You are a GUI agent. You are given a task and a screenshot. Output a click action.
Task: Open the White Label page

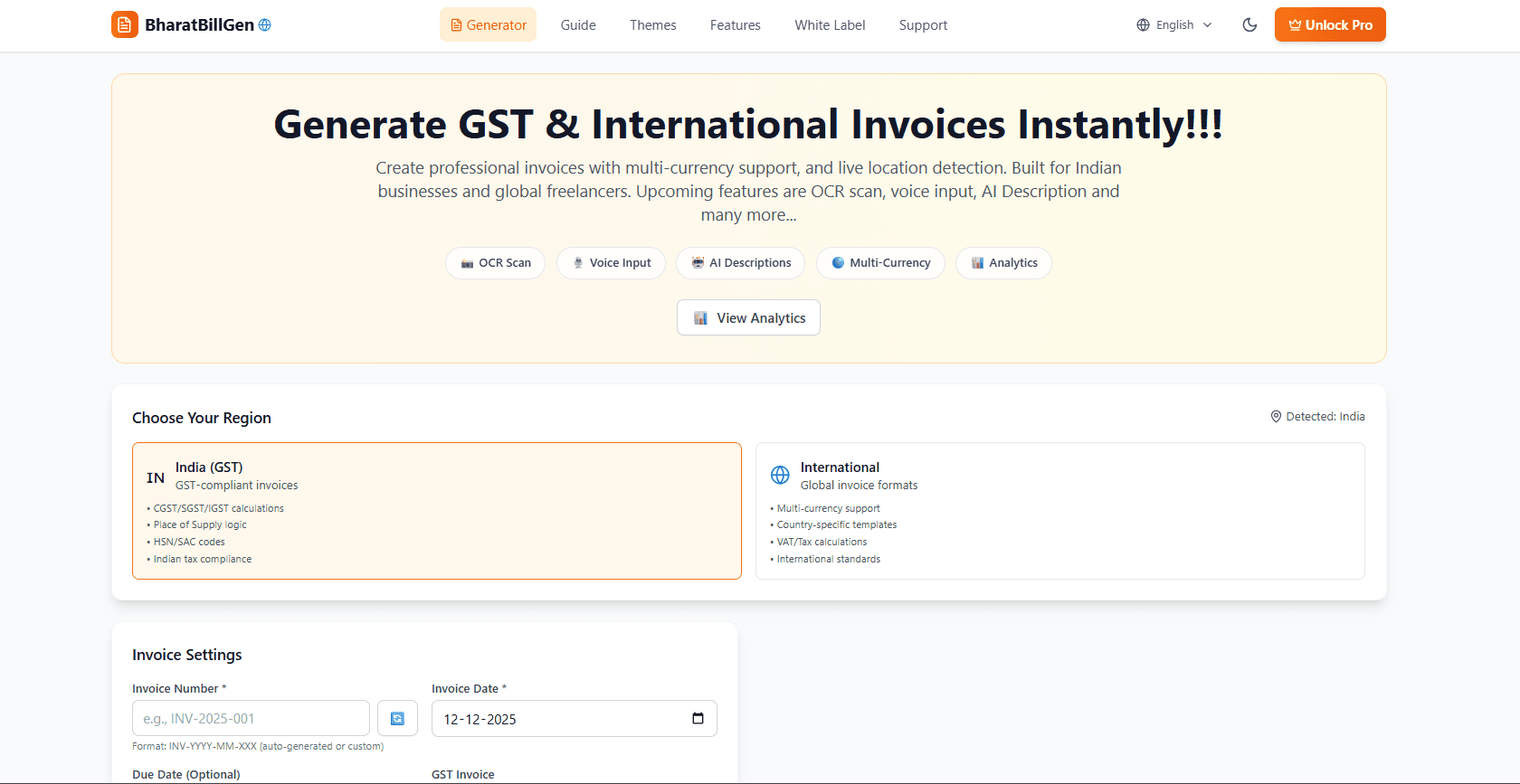[830, 25]
